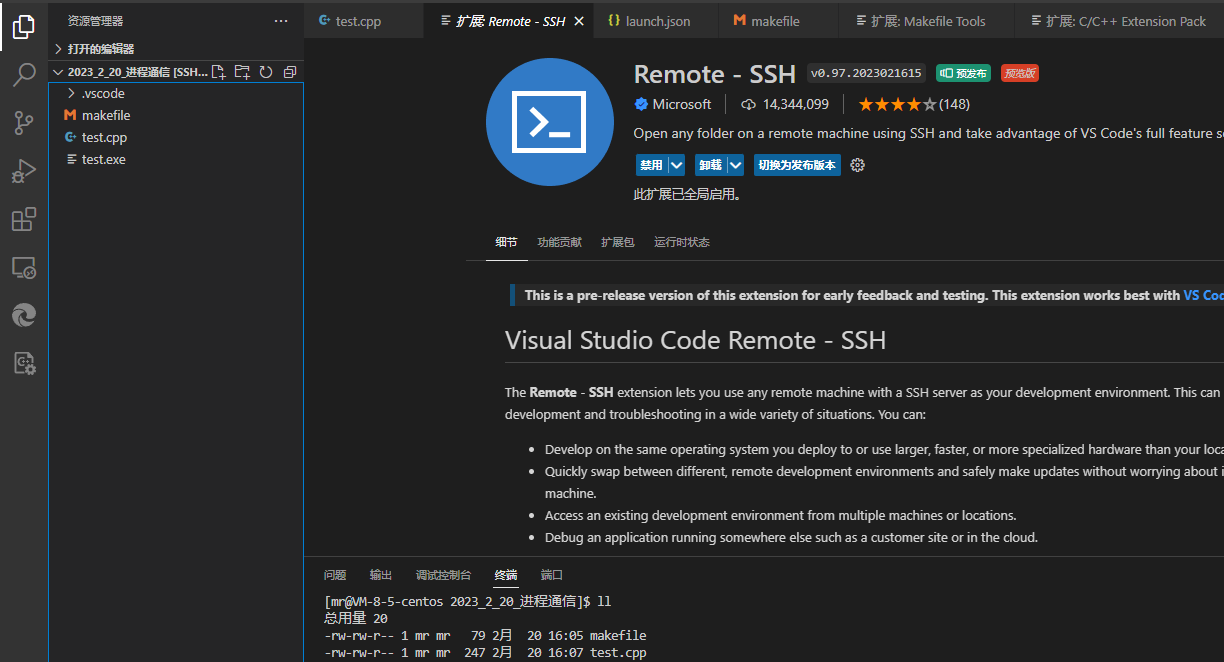
Task: Select the 运行时状态 tab
Action: coord(682,242)
